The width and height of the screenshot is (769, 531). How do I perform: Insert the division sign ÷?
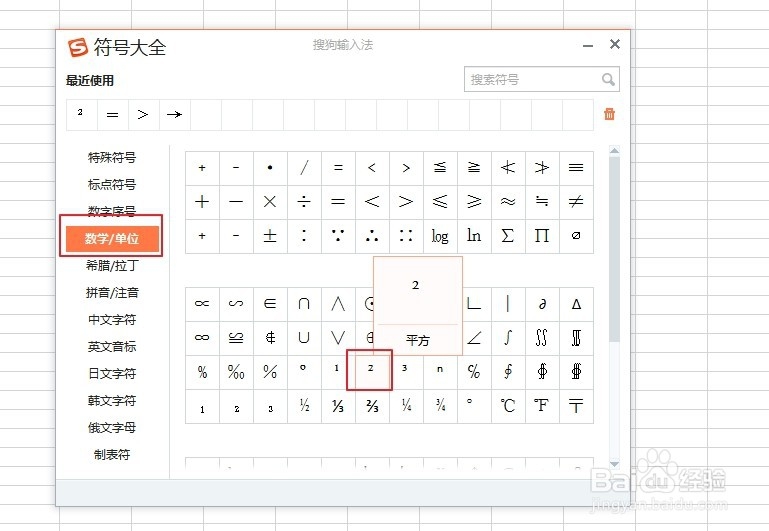tap(304, 202)
